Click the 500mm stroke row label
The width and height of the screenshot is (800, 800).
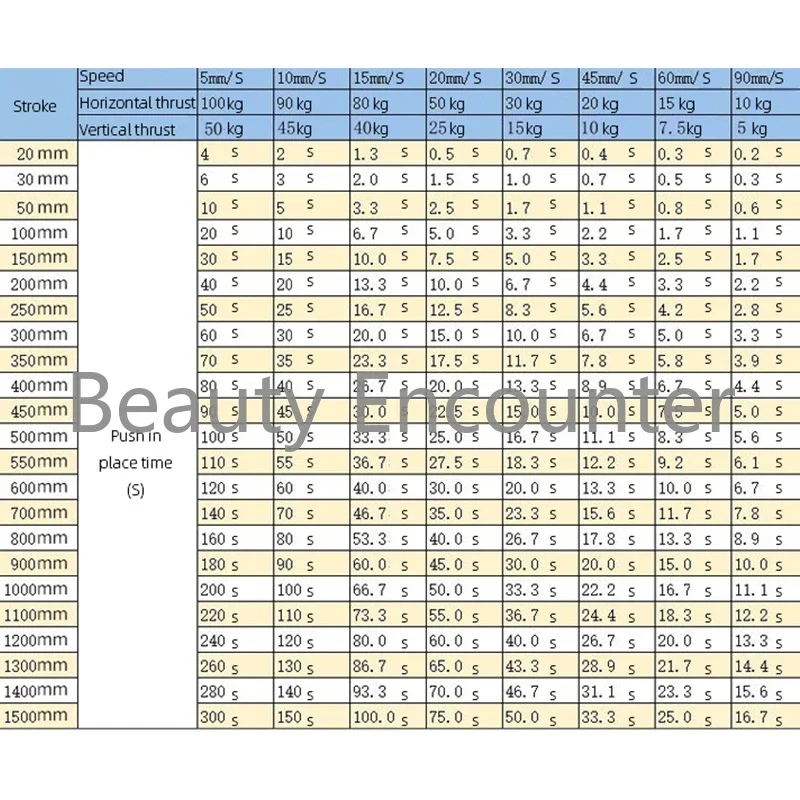(x=38, y=437)
